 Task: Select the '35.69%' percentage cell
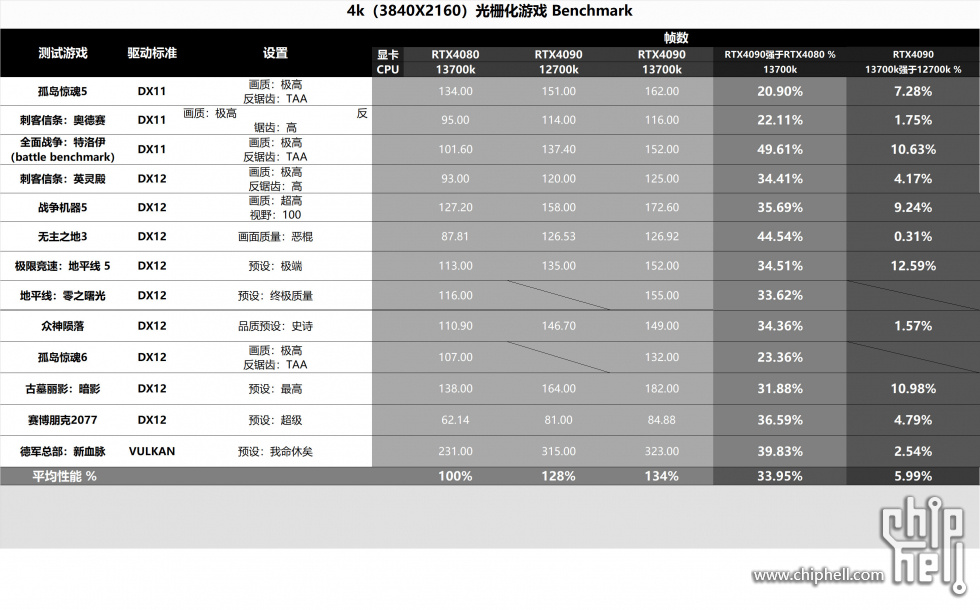click(779, 208)
